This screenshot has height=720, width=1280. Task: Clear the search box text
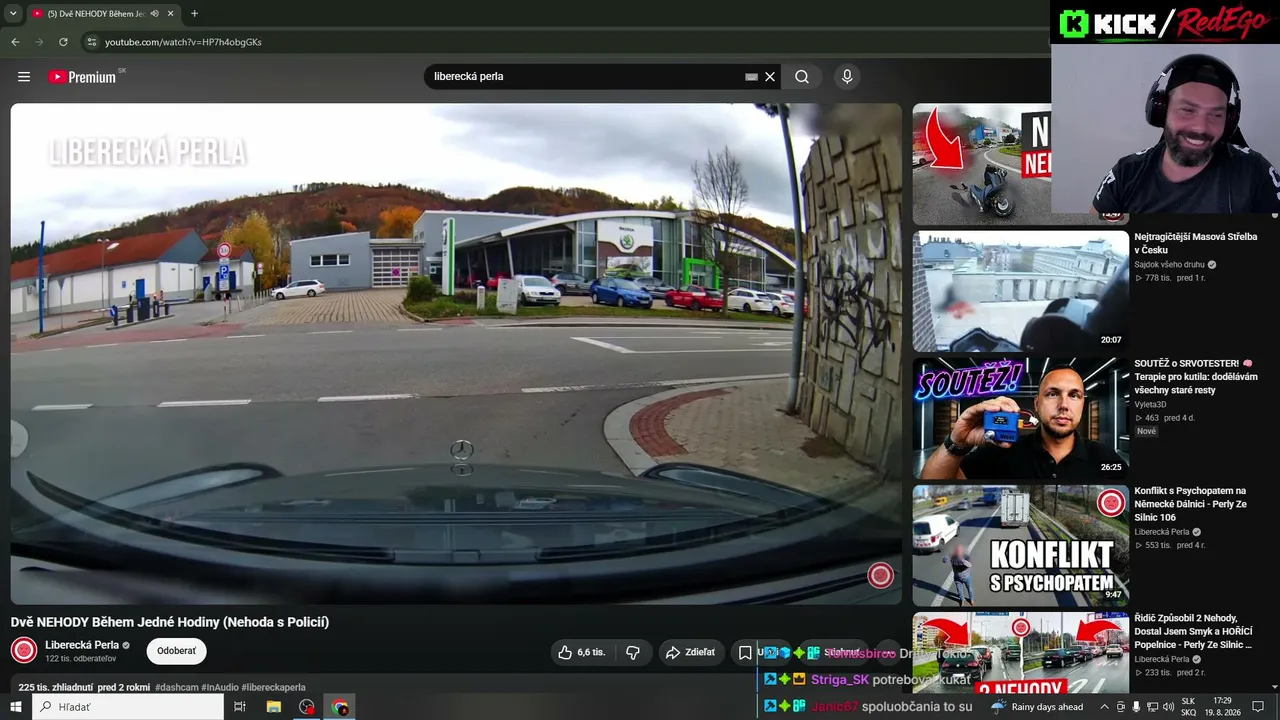pyautogui.click(x=770, y=77)
